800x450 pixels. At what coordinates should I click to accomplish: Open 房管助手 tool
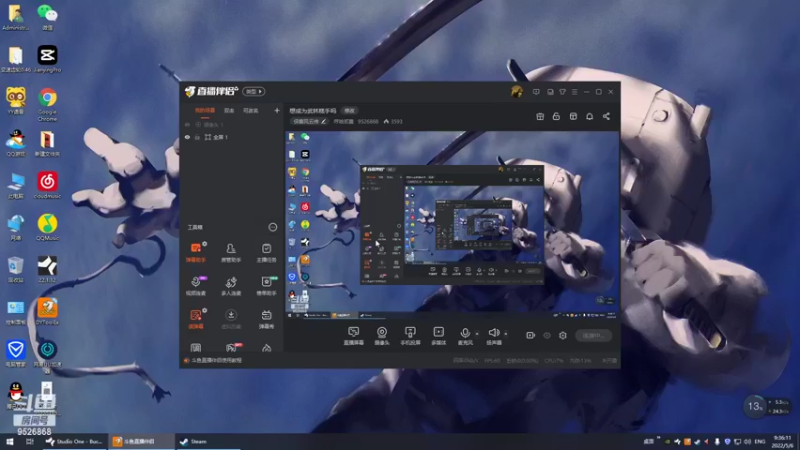tap(231, 253)
